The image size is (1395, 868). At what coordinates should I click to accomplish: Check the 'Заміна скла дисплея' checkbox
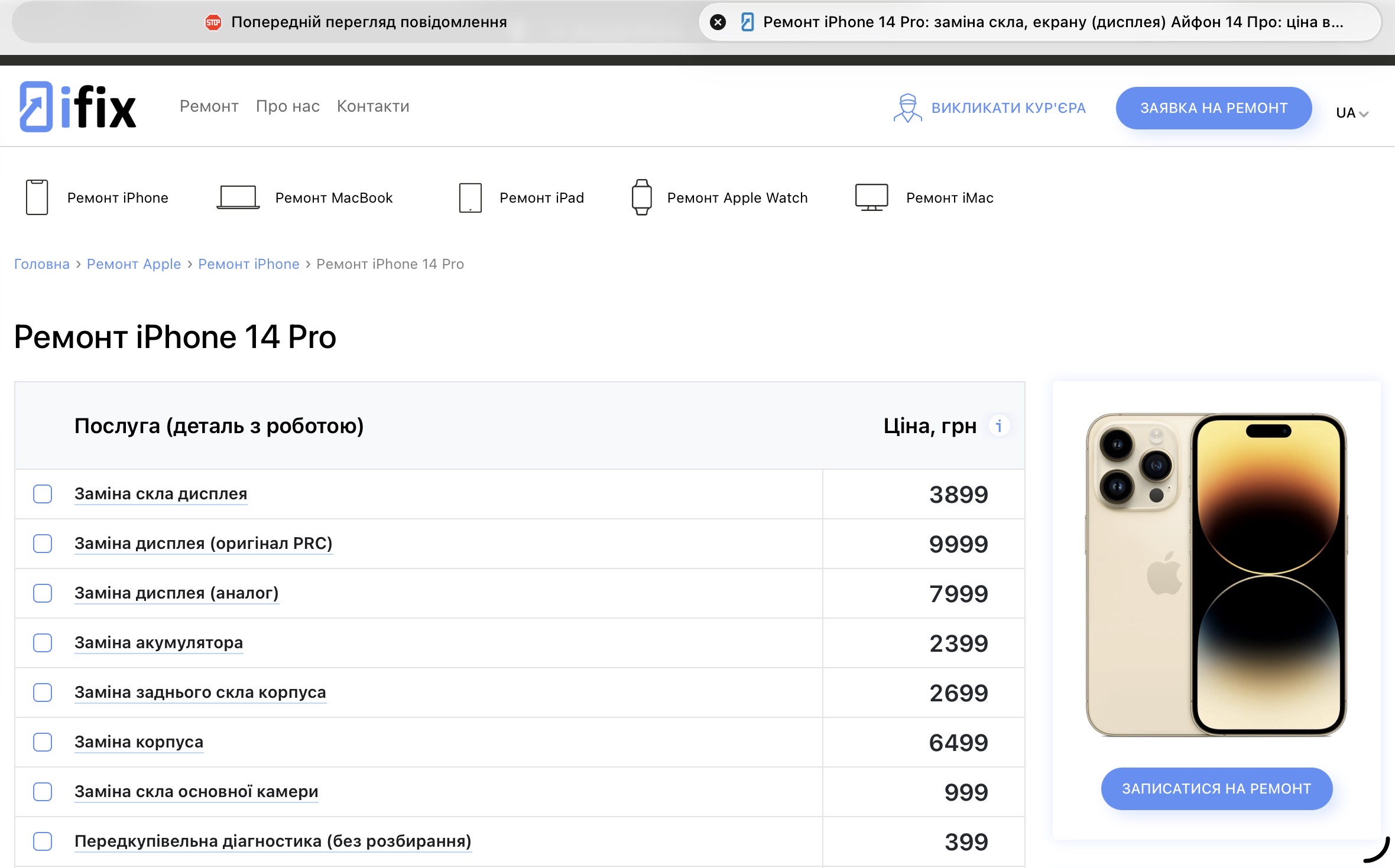tap(43, 494)
